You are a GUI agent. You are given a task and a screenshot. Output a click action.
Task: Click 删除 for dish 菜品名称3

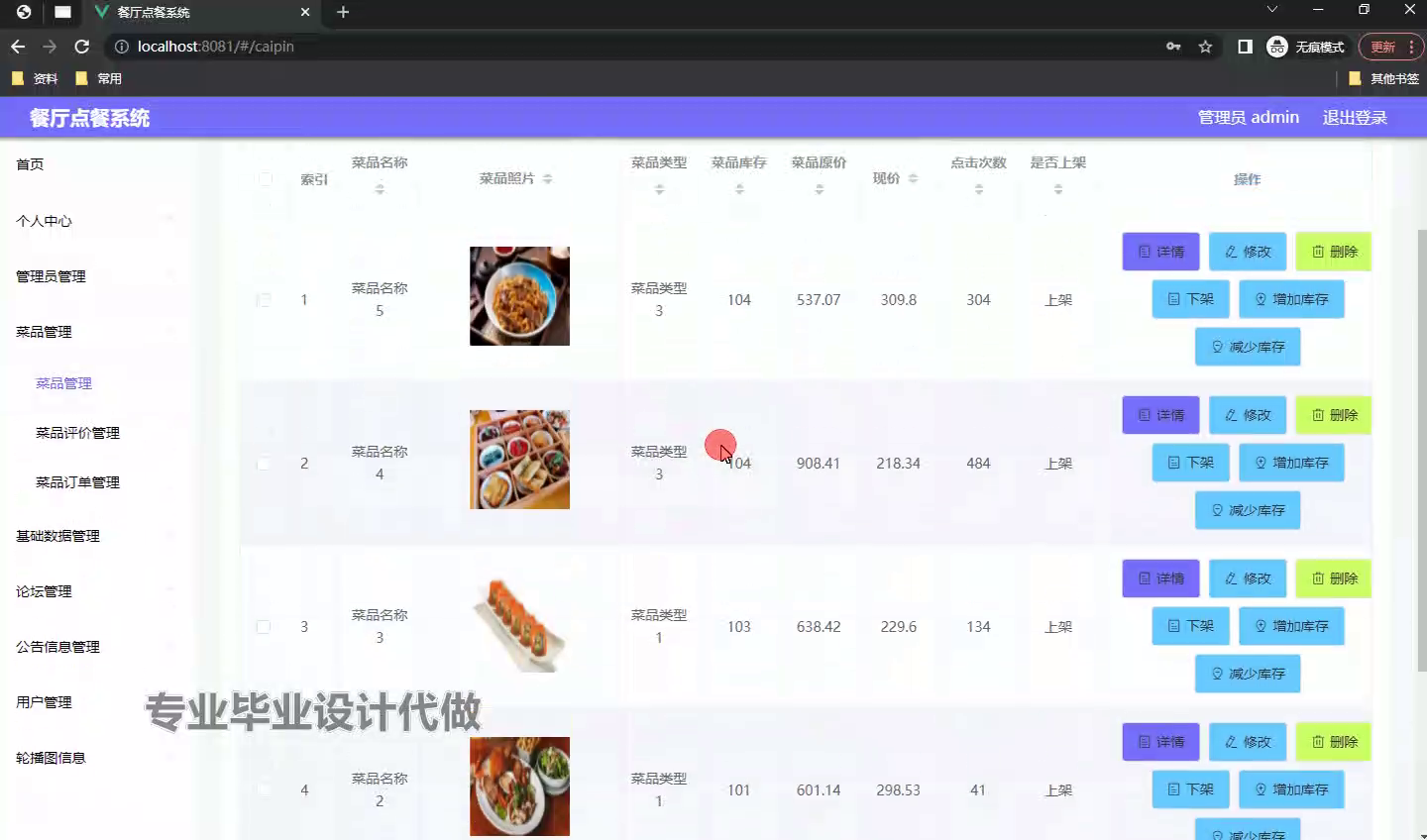[1334, 578]
